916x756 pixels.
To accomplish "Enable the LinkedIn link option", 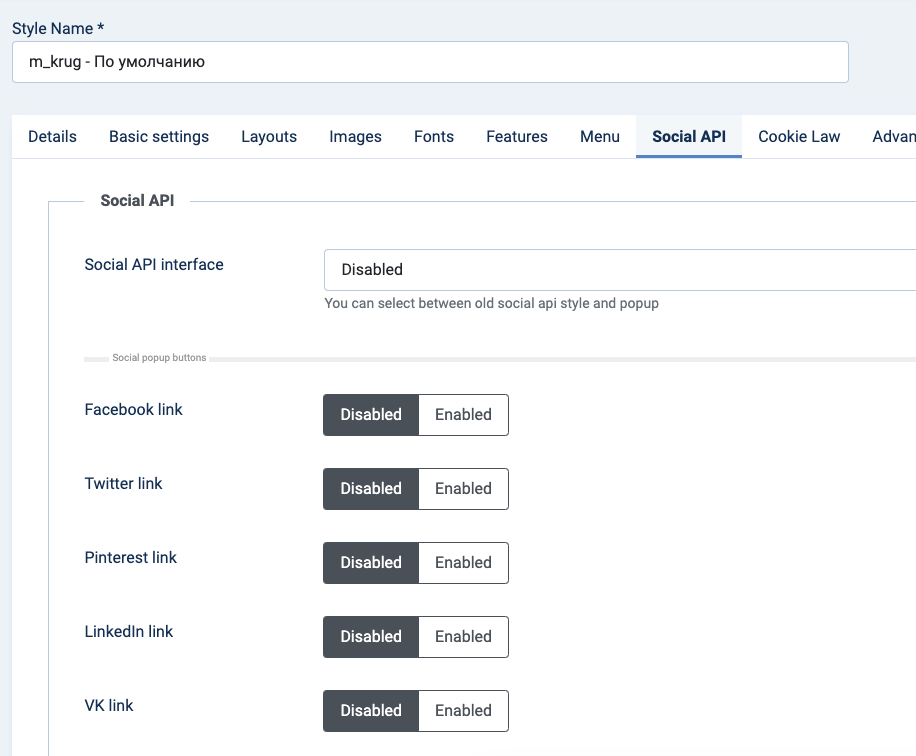I will 463,637.
